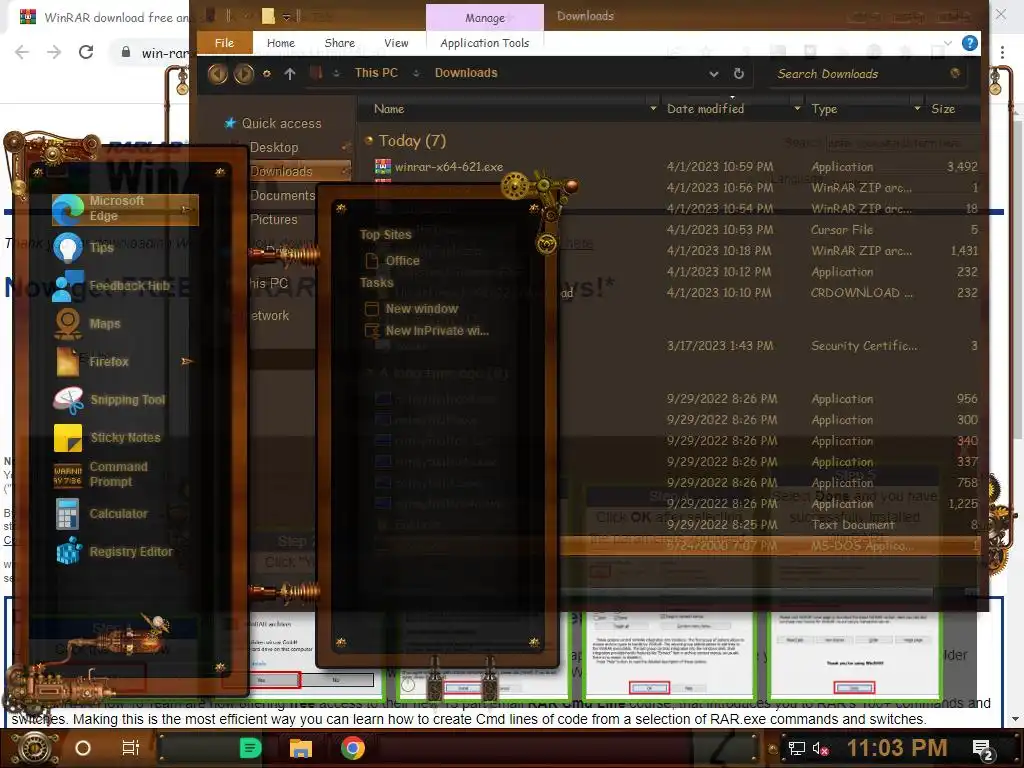
Task: Switch to Home ribbon tab
Action: point(281,43)
